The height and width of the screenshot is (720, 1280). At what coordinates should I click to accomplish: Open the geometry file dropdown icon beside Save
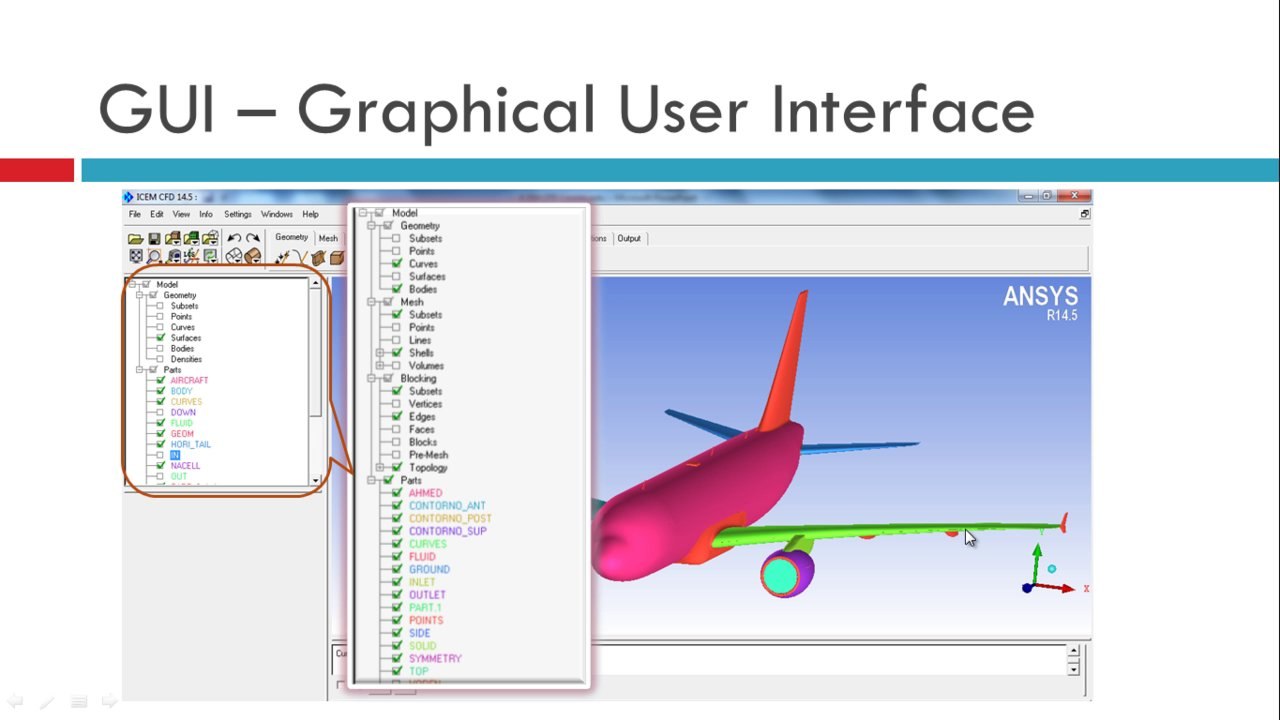click(x=173, y=239)
